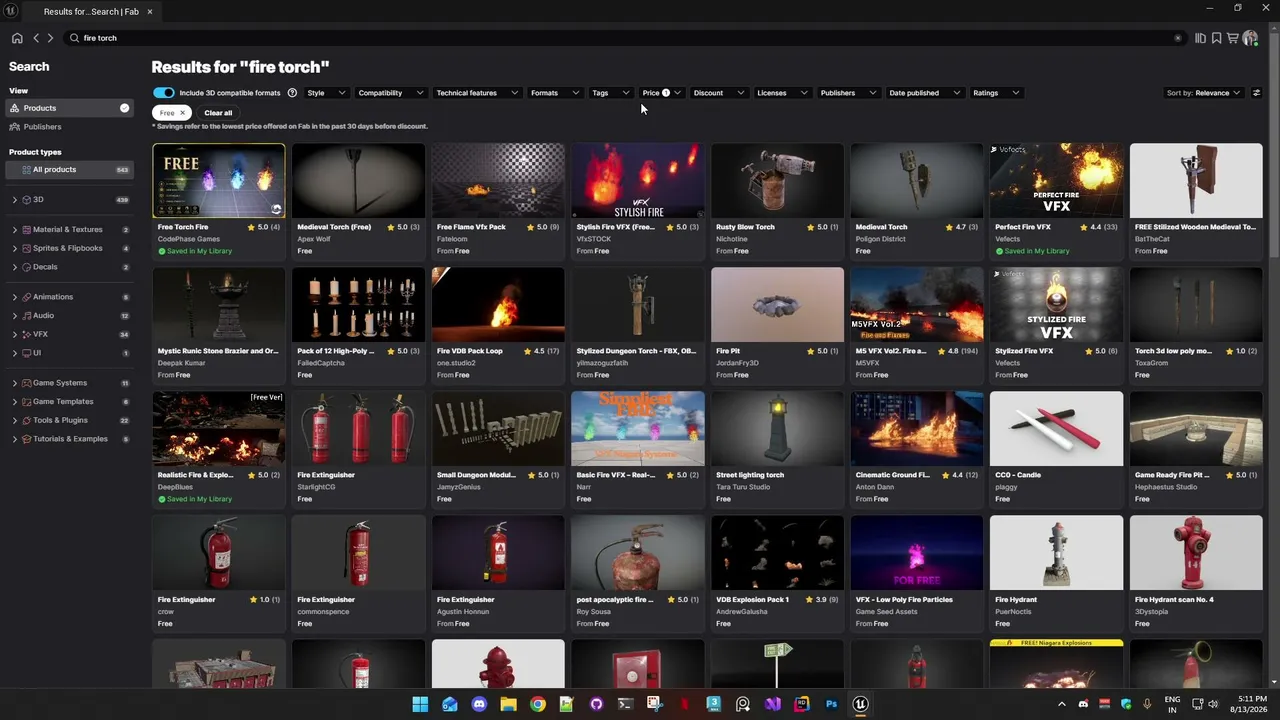Image resolution: width=1280 pixels, height=720 pixels.
Task: Open My Library icon in top bar
Action: [x=1201, y=38]
